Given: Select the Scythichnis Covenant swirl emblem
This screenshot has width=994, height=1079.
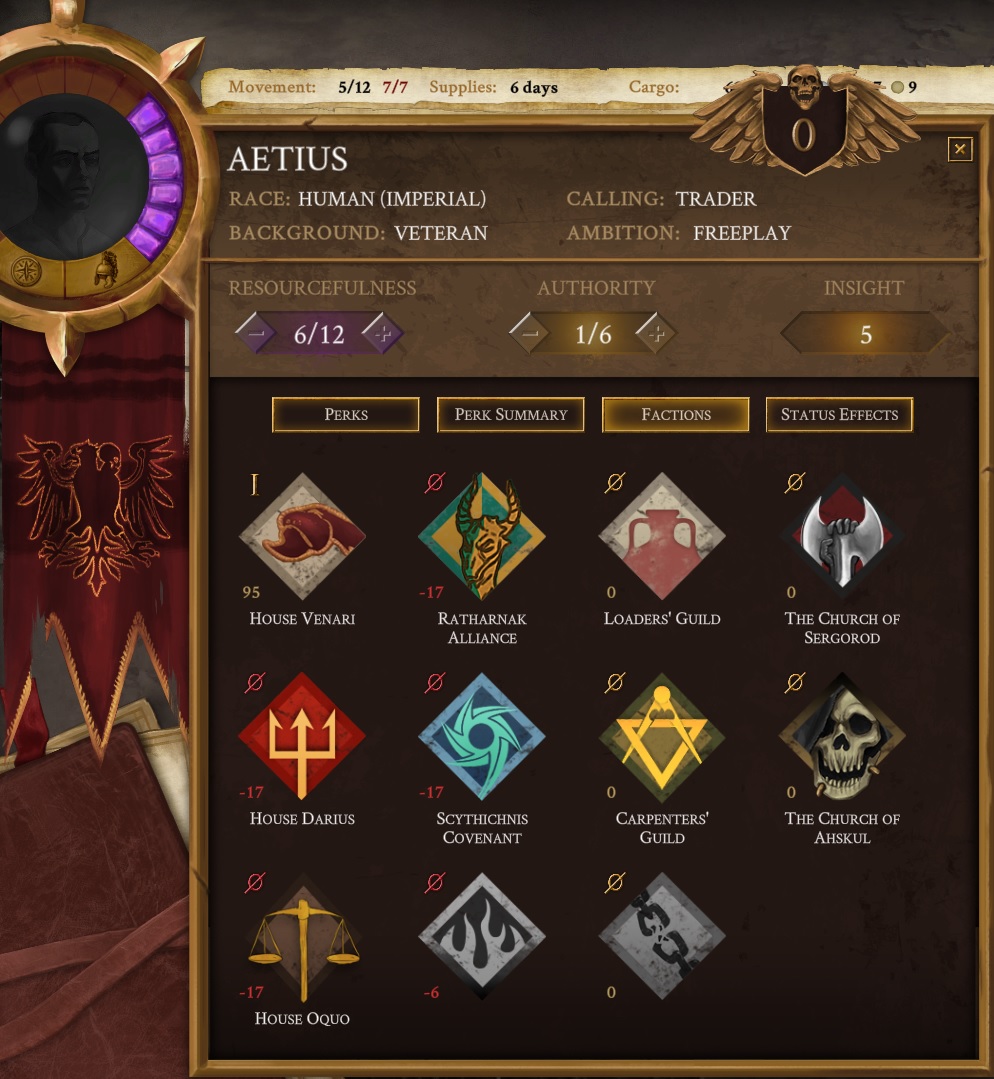Looking at the screenshot, I should [482, 736].
